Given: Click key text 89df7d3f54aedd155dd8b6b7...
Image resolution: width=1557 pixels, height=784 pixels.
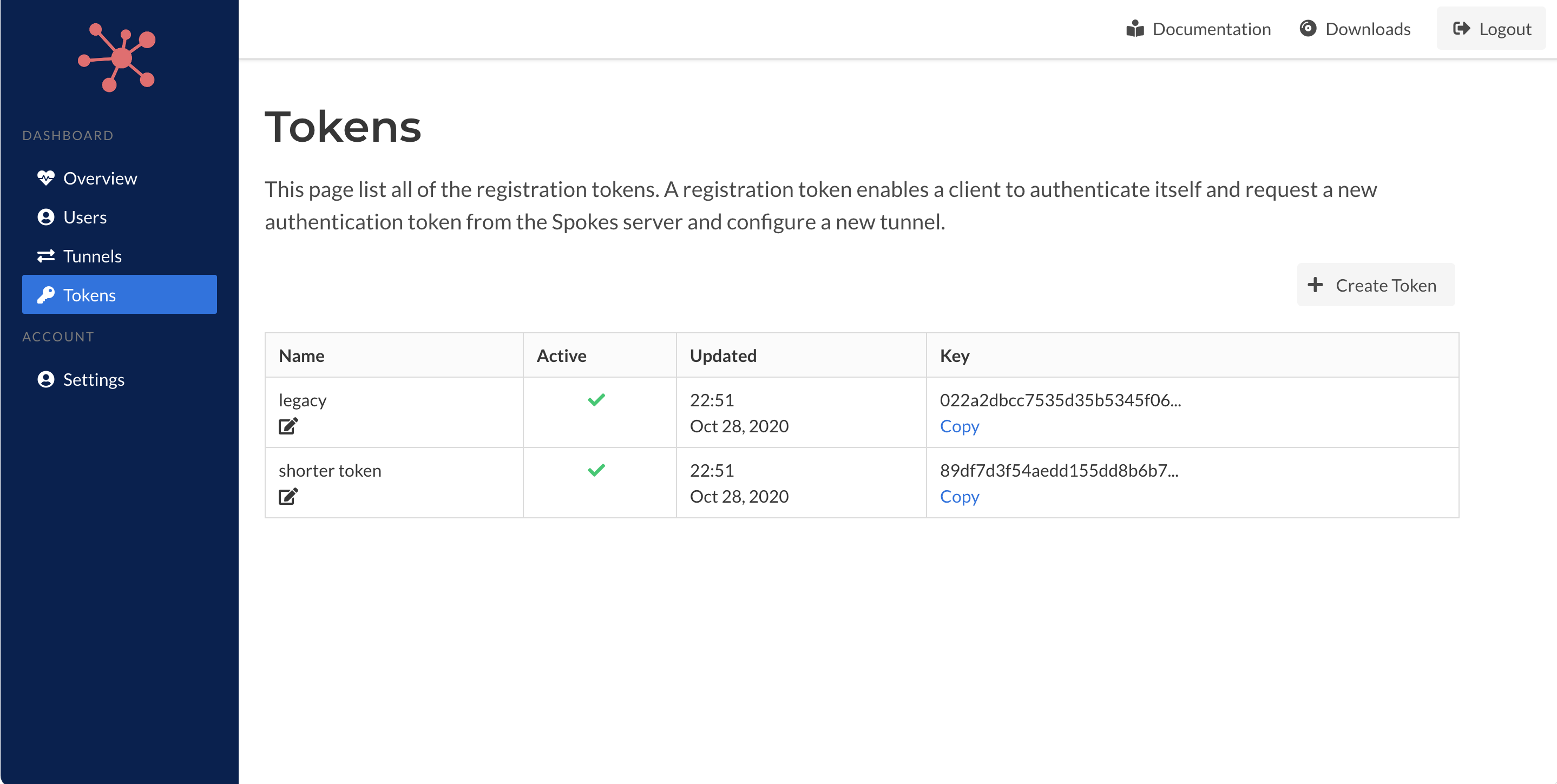Looking at the screenshot, I should pyautogui.click(x=1059, y=470).
